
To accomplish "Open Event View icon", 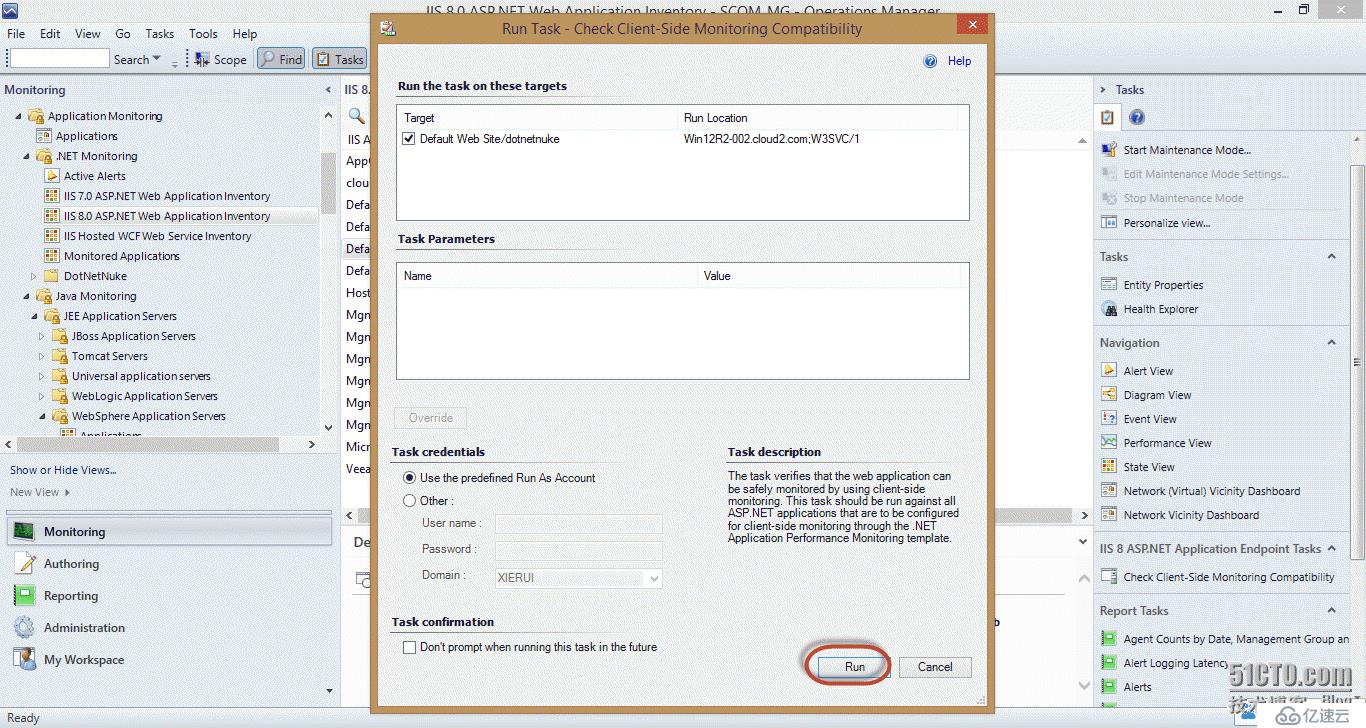I will tap(1108, 419).
